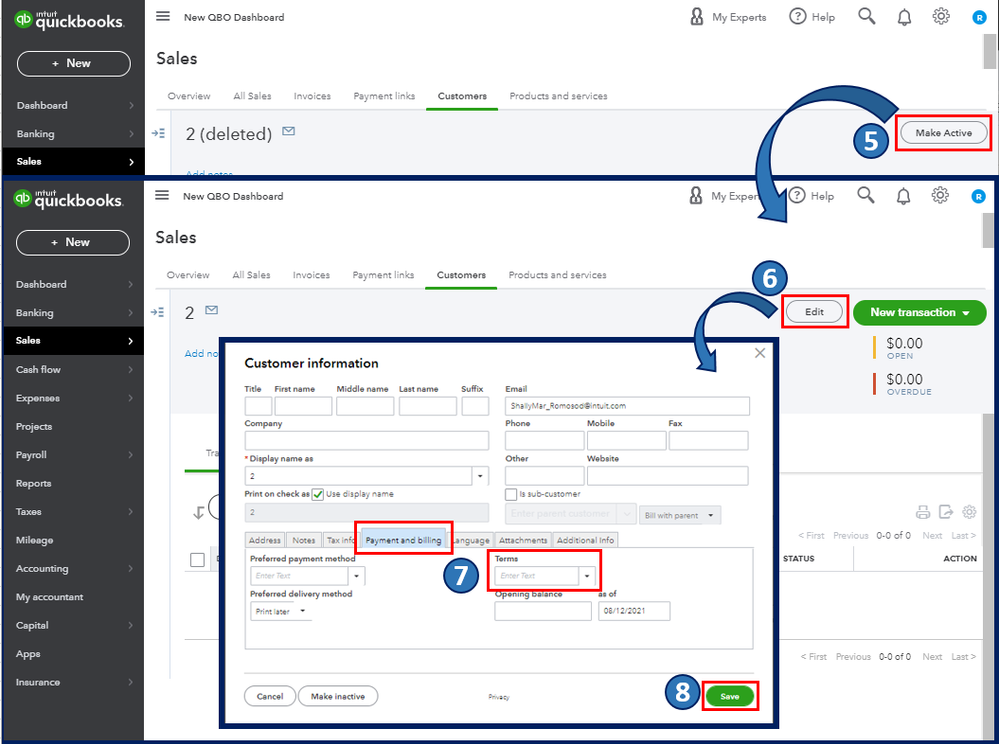Open the Payment and billing tab
The width and height of the screenshot is (999, 744).
click(x=403, y=540)
